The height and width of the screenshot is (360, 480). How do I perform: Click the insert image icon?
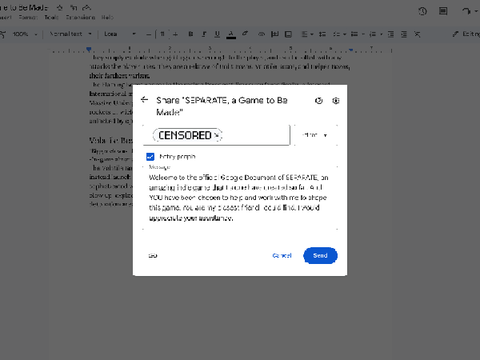coord(288,34)
